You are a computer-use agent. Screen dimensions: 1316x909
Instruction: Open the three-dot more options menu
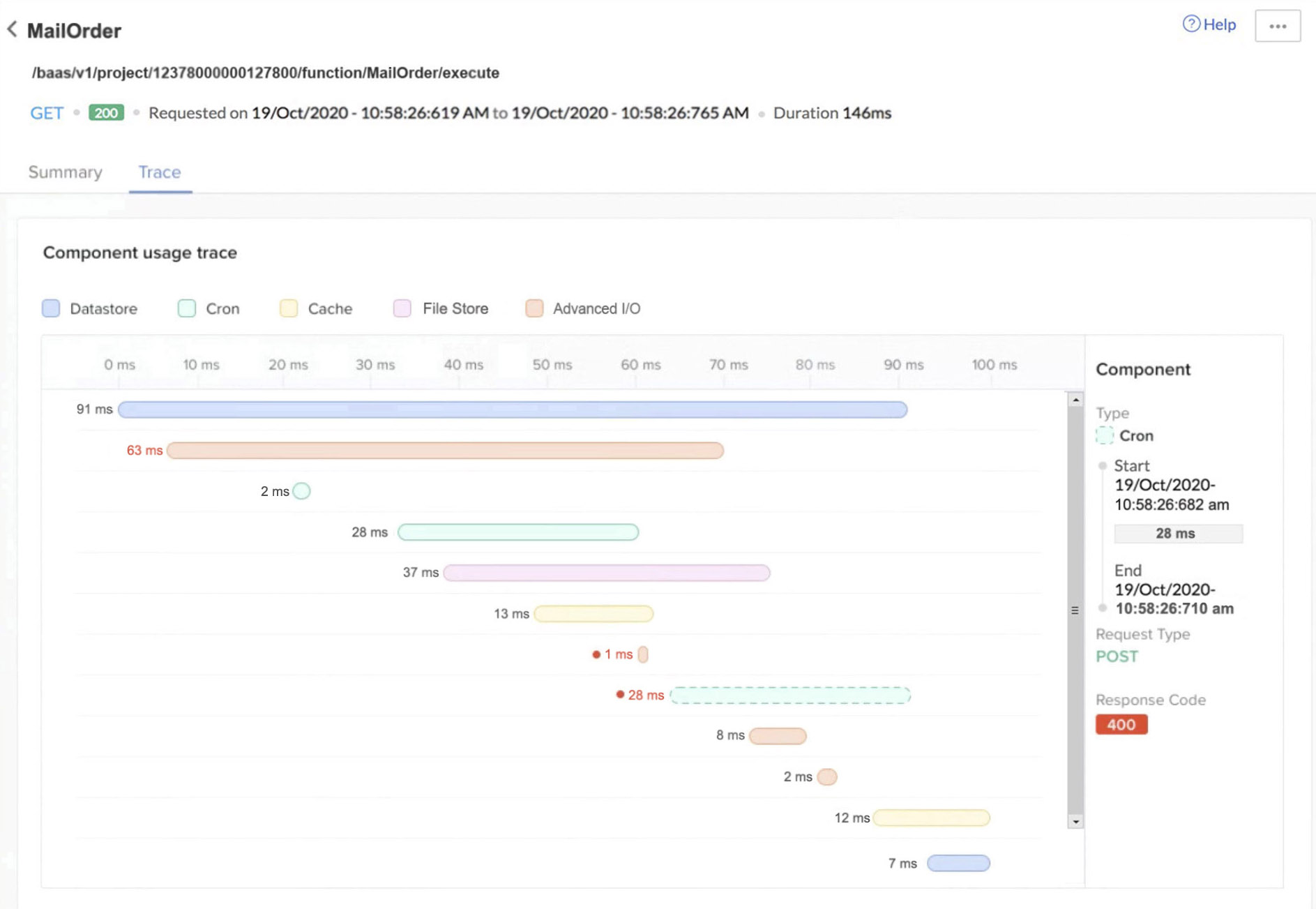(1277, 26)
